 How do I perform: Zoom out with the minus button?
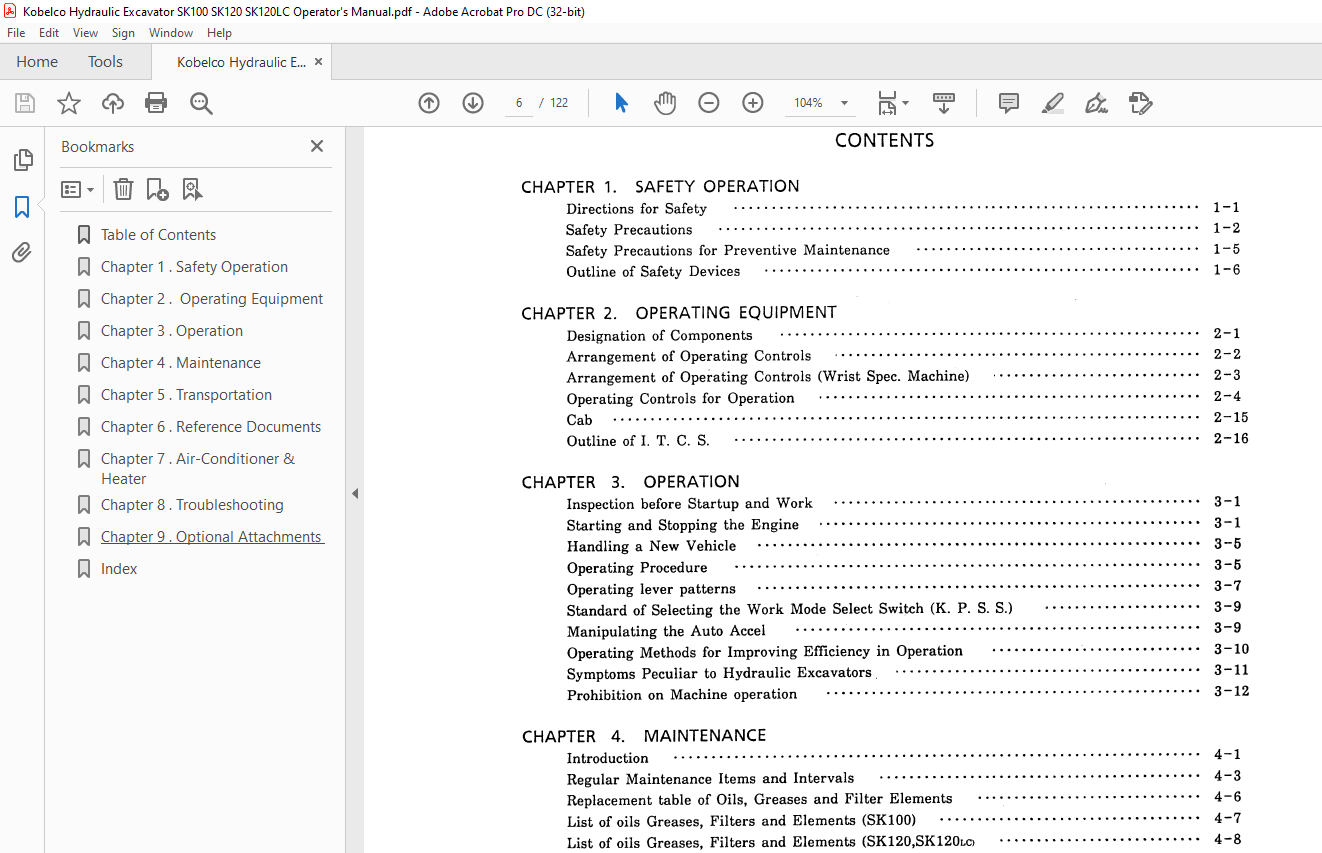pyautogui.click(x=709, y=103)
